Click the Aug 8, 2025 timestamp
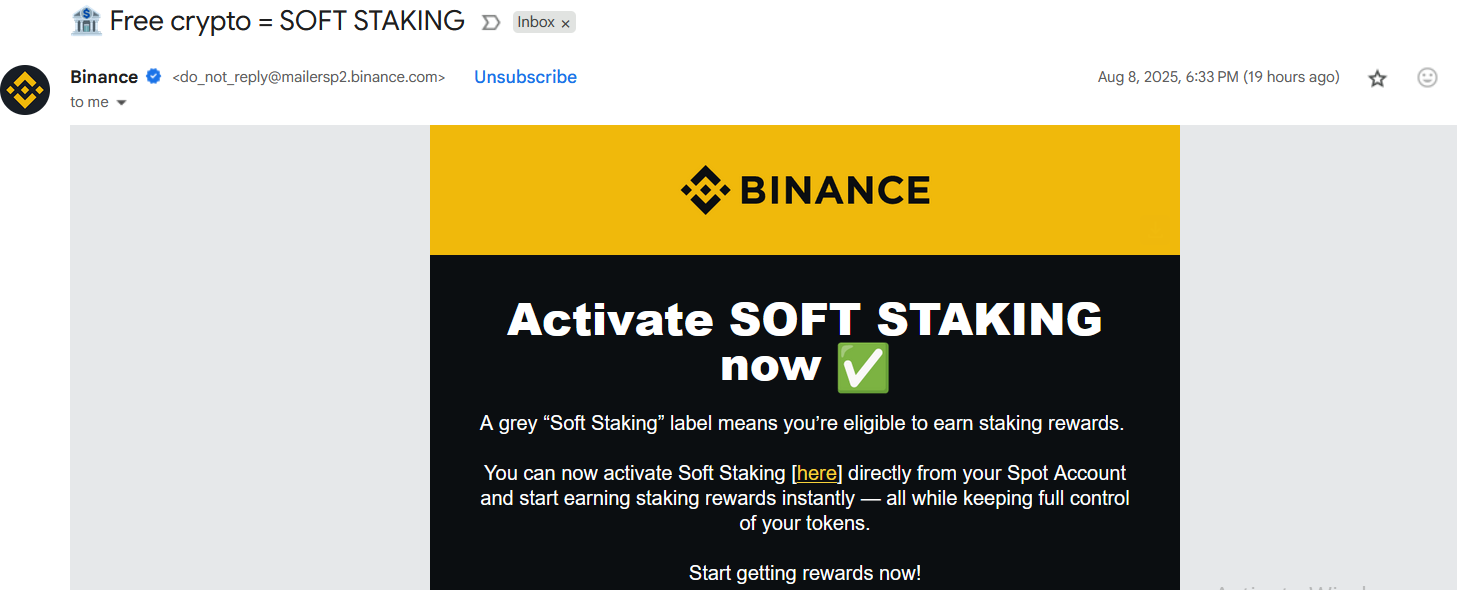The width and height of the screenshot is (1457, 590). click(1218, 77)
